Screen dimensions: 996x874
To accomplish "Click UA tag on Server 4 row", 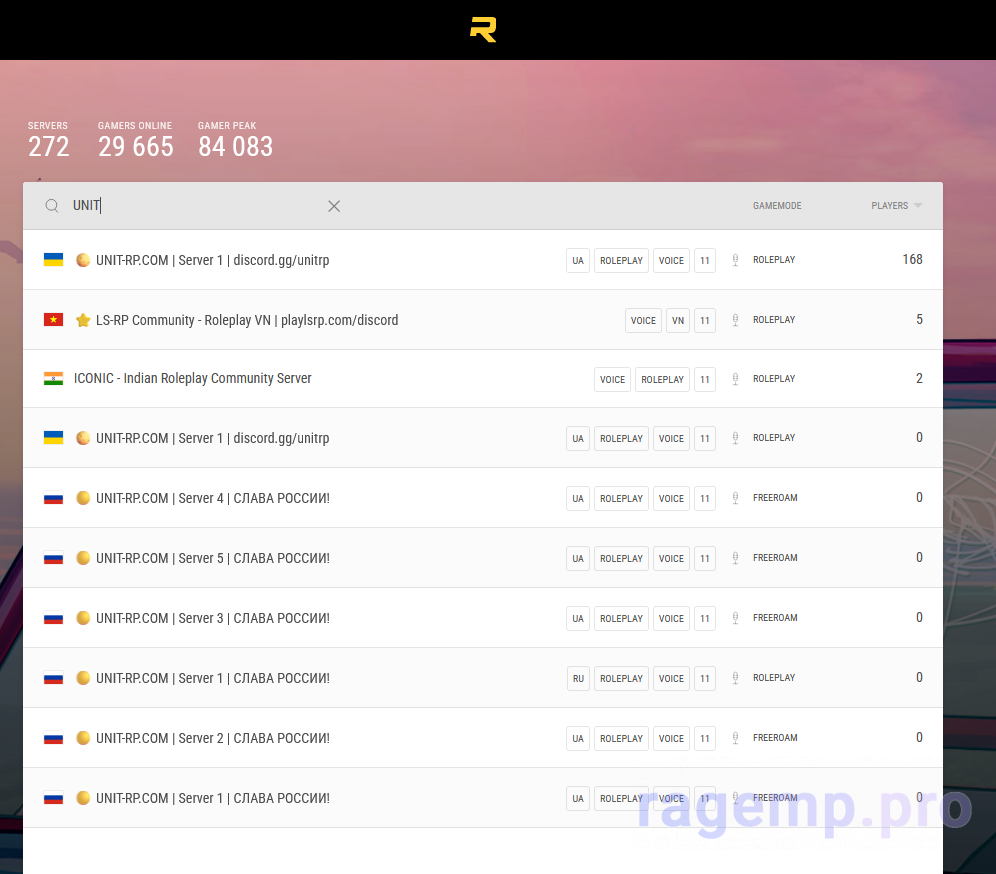I will 578,499.
